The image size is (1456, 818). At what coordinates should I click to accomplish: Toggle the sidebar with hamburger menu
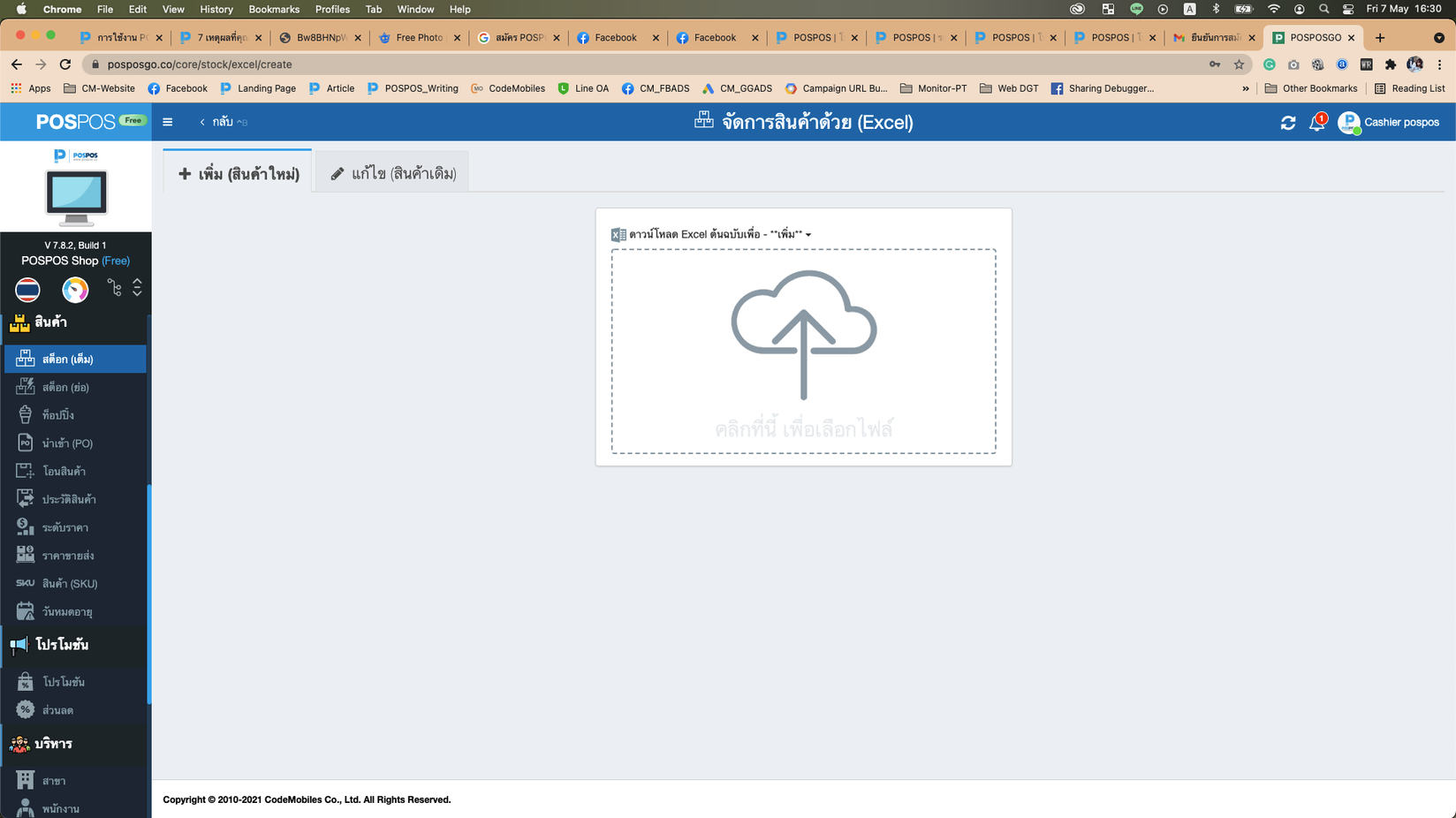point(168,122)
